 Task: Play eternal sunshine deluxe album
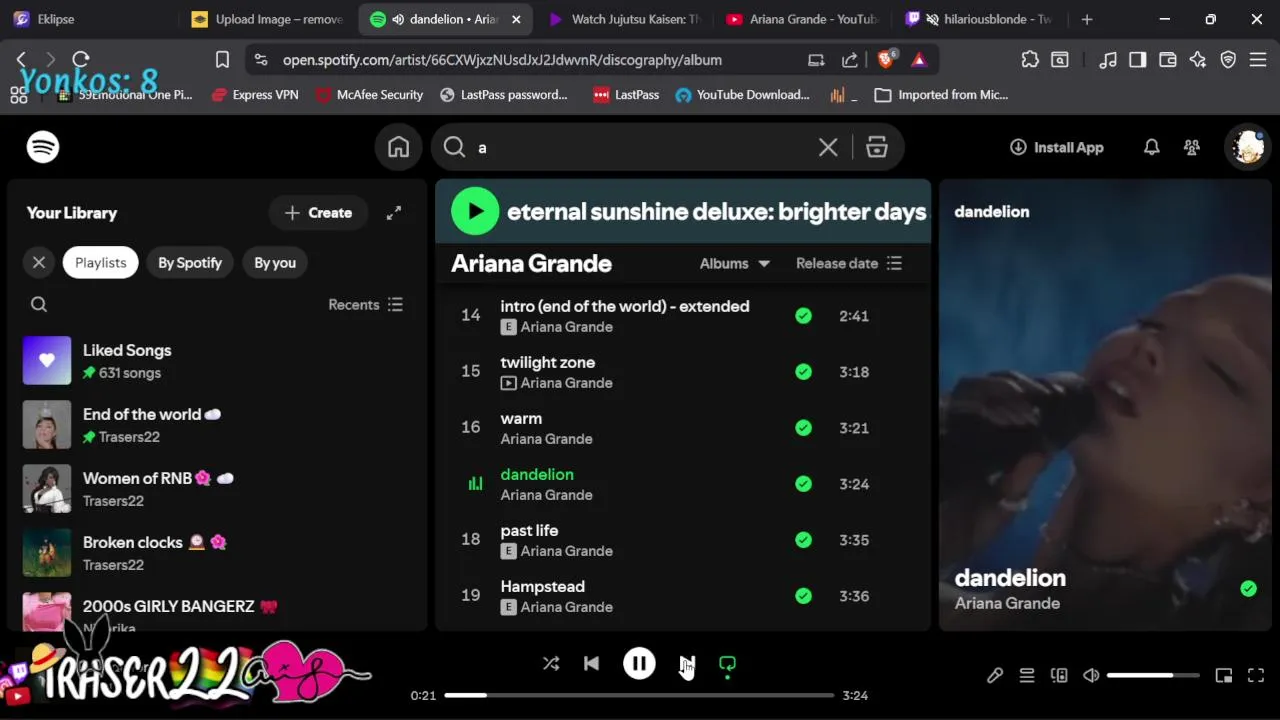[475, 211]
